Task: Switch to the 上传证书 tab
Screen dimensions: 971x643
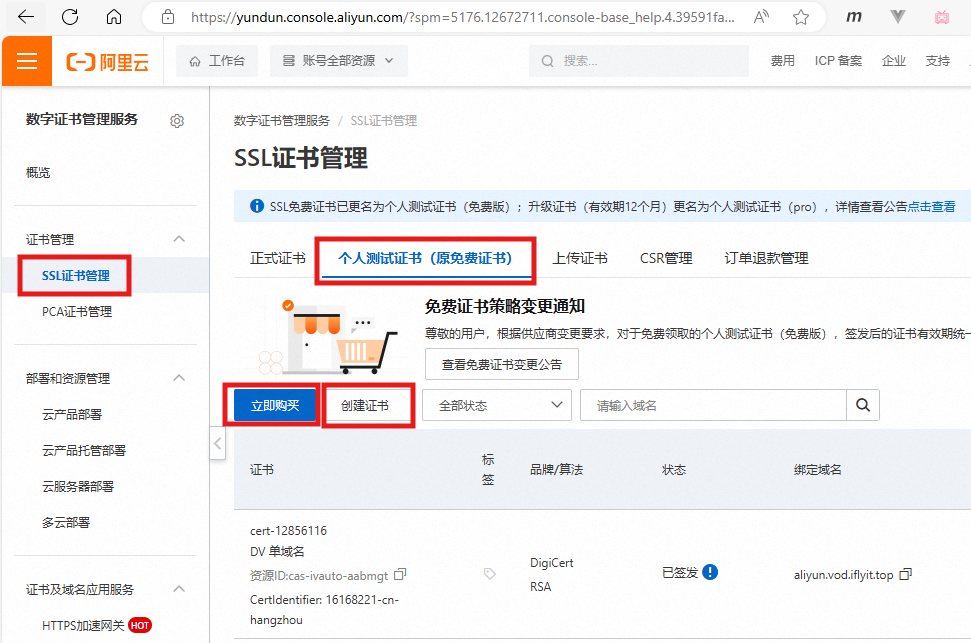Action: 580,258
